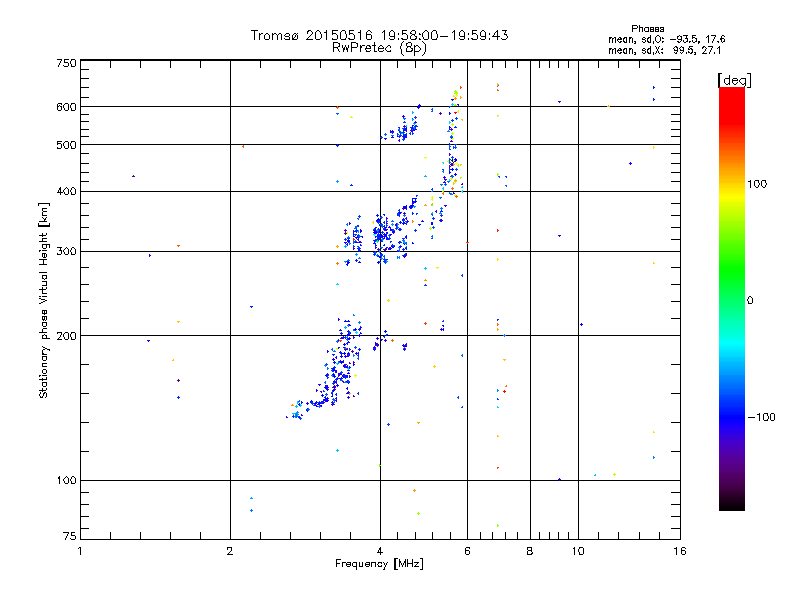Viewport: 800px width, 600px height.
Task: Click the y-axis tick label '600'
Action: pos(66,107)
